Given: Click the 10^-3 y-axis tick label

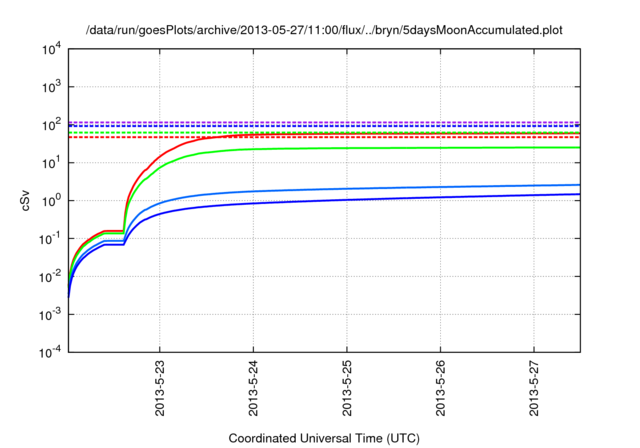Looking at the screenshot, I should [50, 314].
